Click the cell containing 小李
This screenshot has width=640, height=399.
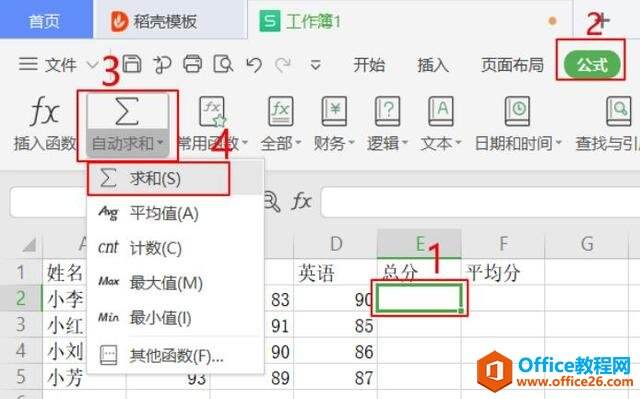click(x=65, y=299)
